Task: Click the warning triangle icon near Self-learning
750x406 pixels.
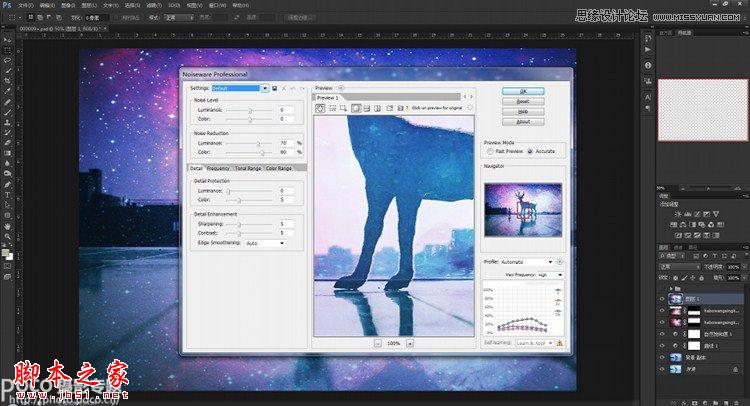Action: click(x=560, y=343)
